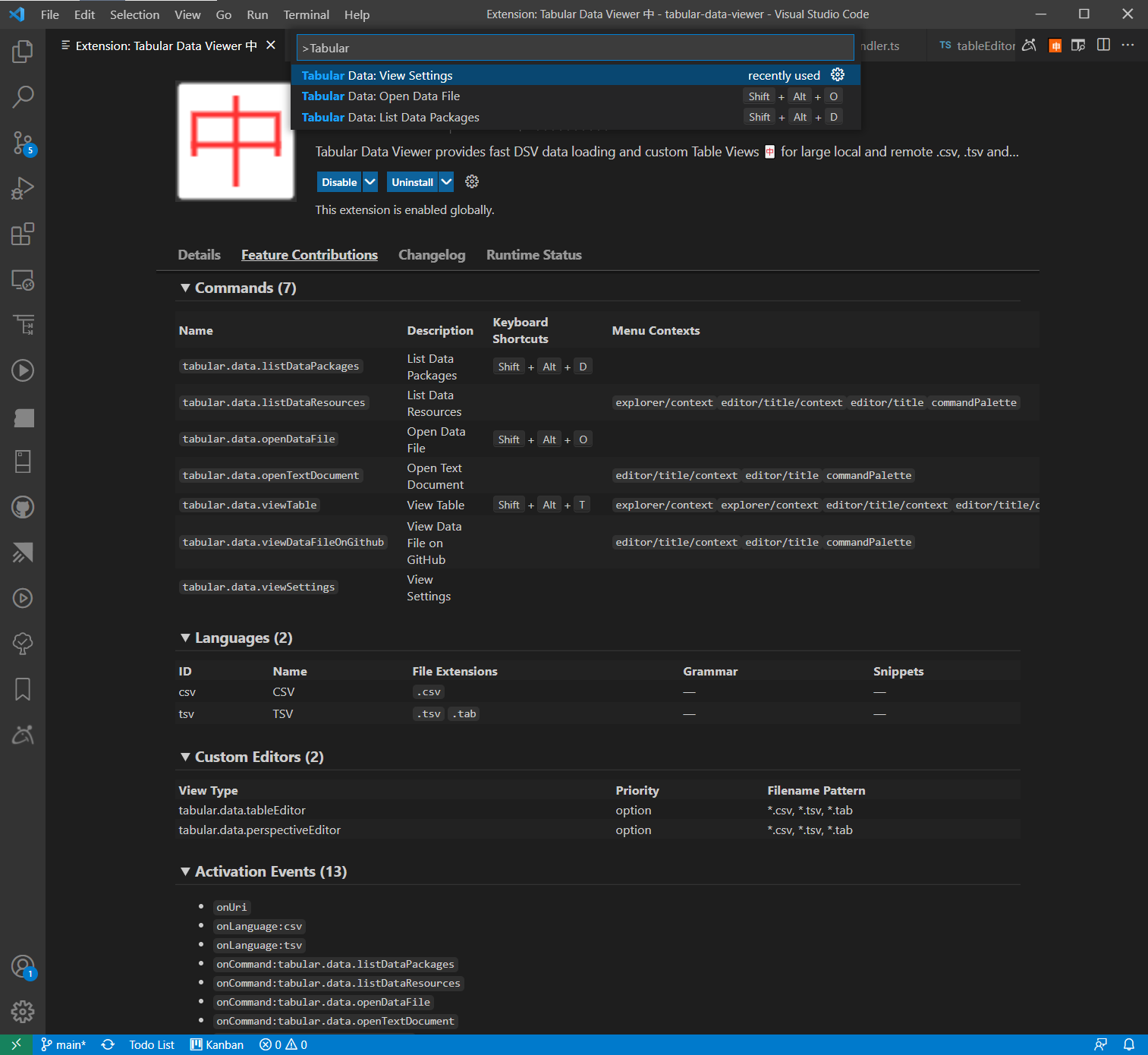
Task: Collapse the Activation Events (13) section
Action: pos(185,871)
